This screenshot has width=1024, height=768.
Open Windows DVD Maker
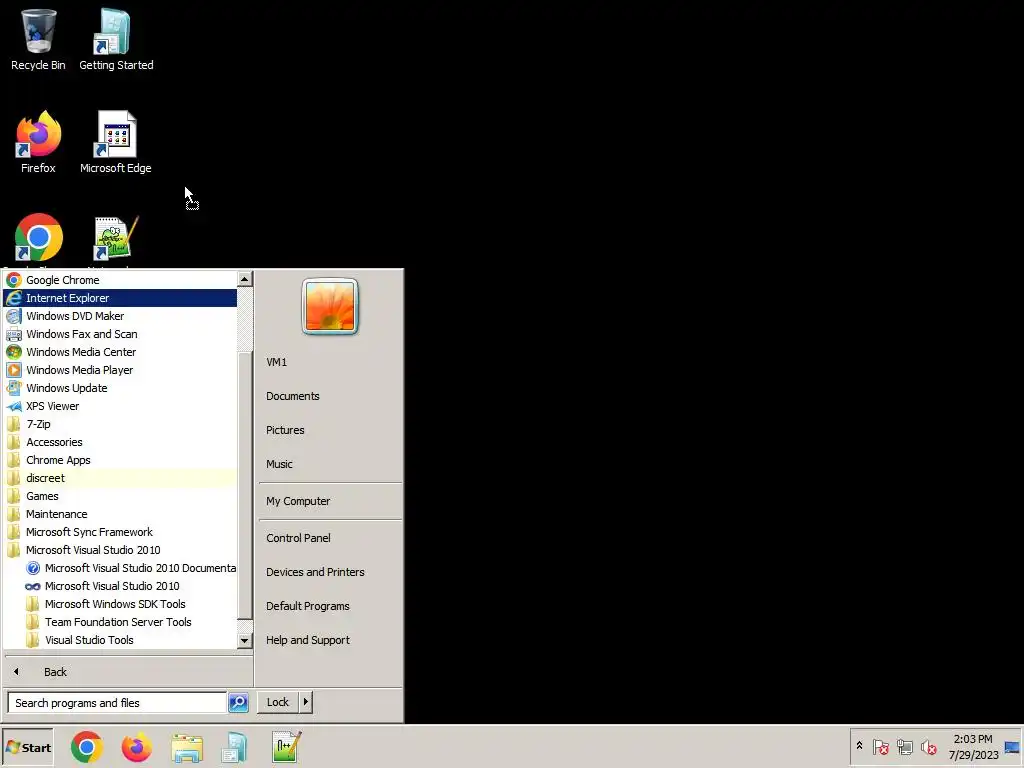(x=120, y=316)
